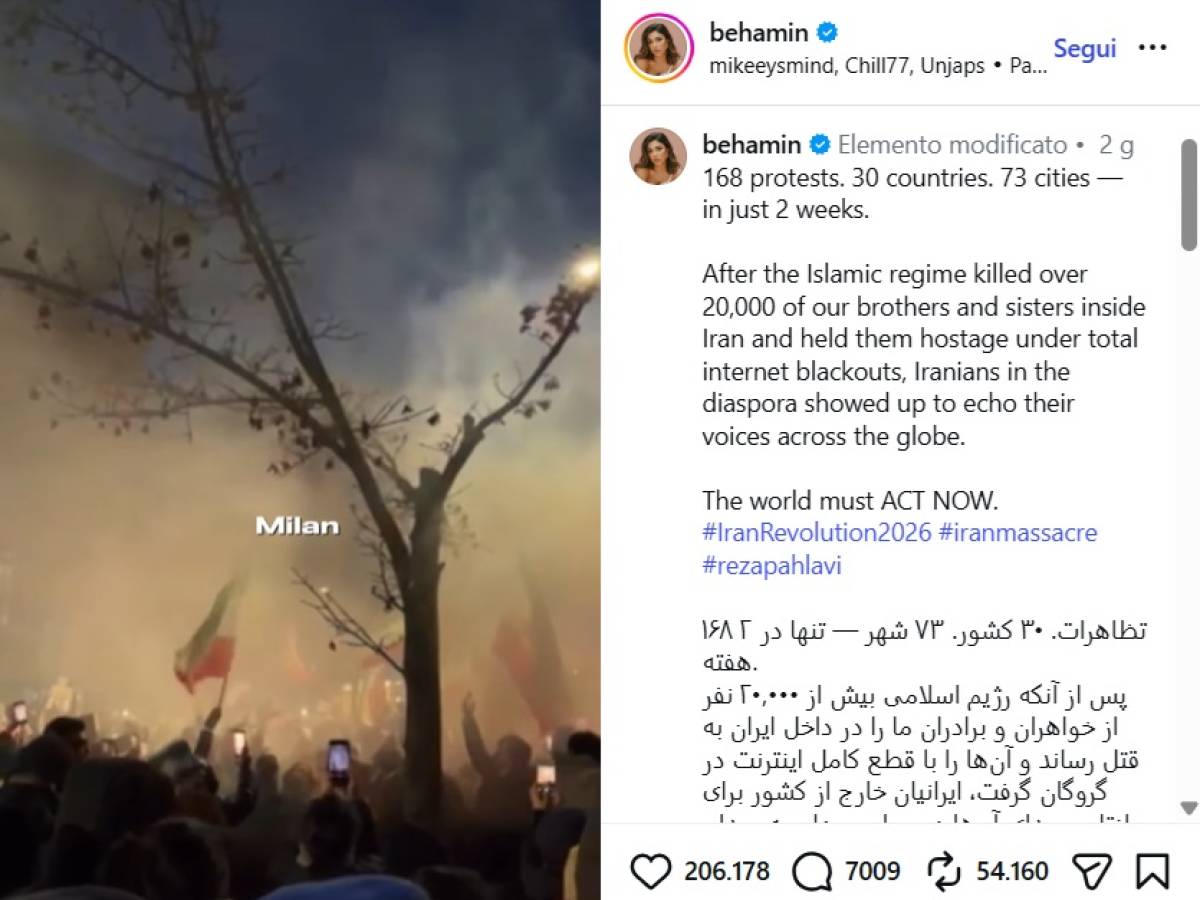
Task: Open the #iranmassacre hashtag
Action: point(1018,532)
